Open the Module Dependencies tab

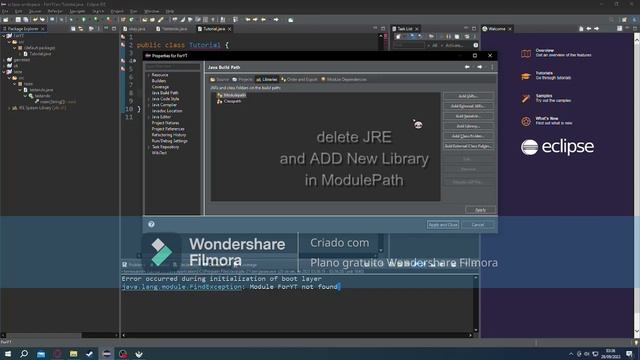point(344,80)
